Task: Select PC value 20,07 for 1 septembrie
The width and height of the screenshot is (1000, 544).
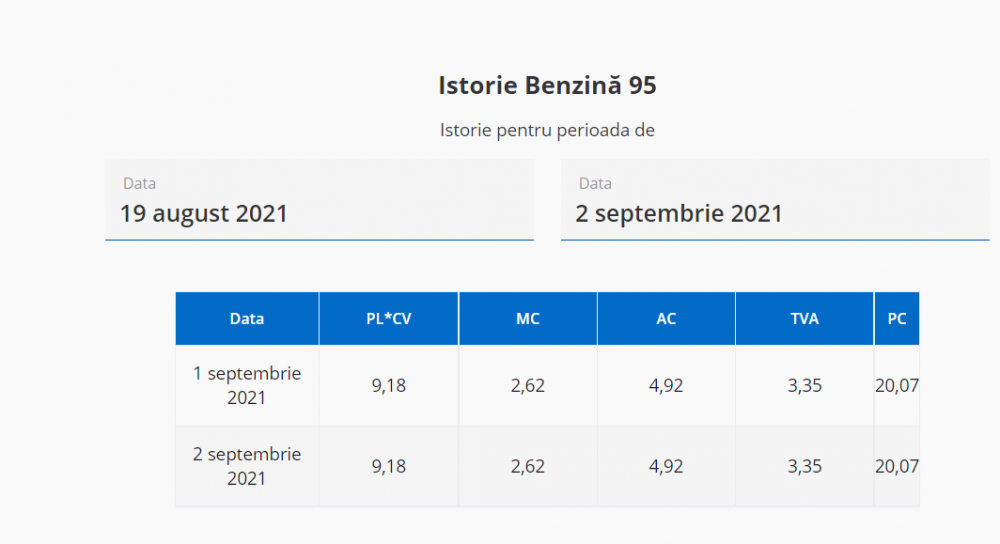Action: [x=897, y=385]
